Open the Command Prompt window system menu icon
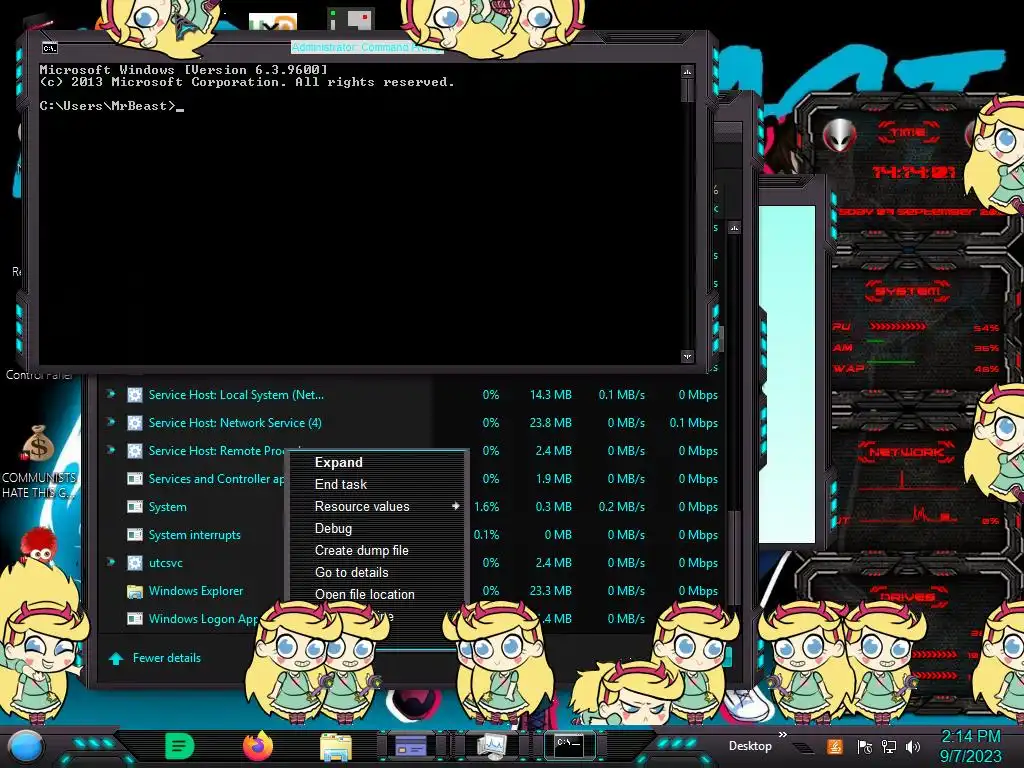 (50, 48)
